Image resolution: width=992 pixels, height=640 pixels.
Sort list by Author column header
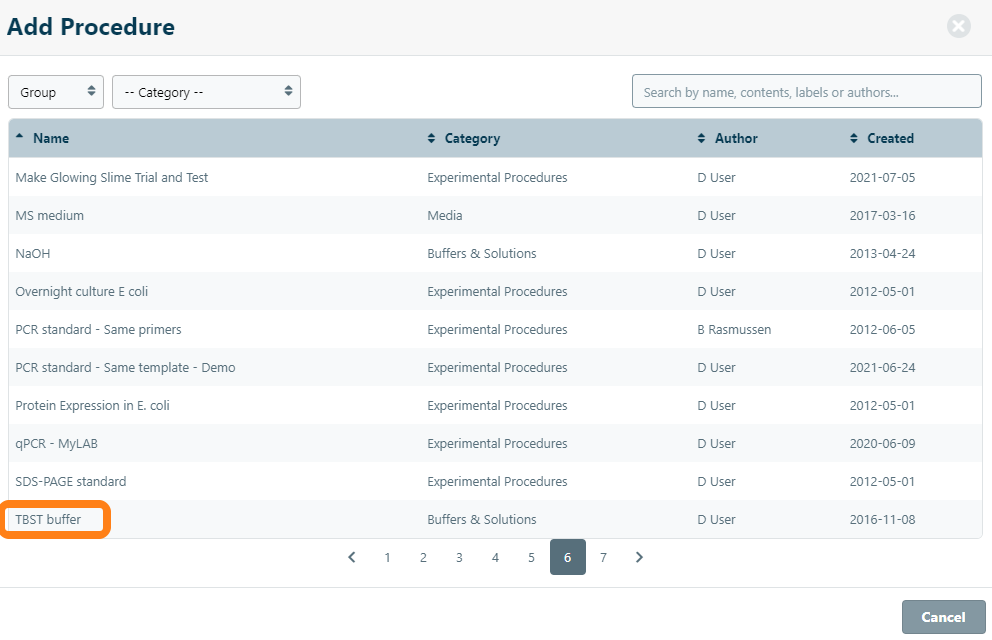(x=735, y=138)
